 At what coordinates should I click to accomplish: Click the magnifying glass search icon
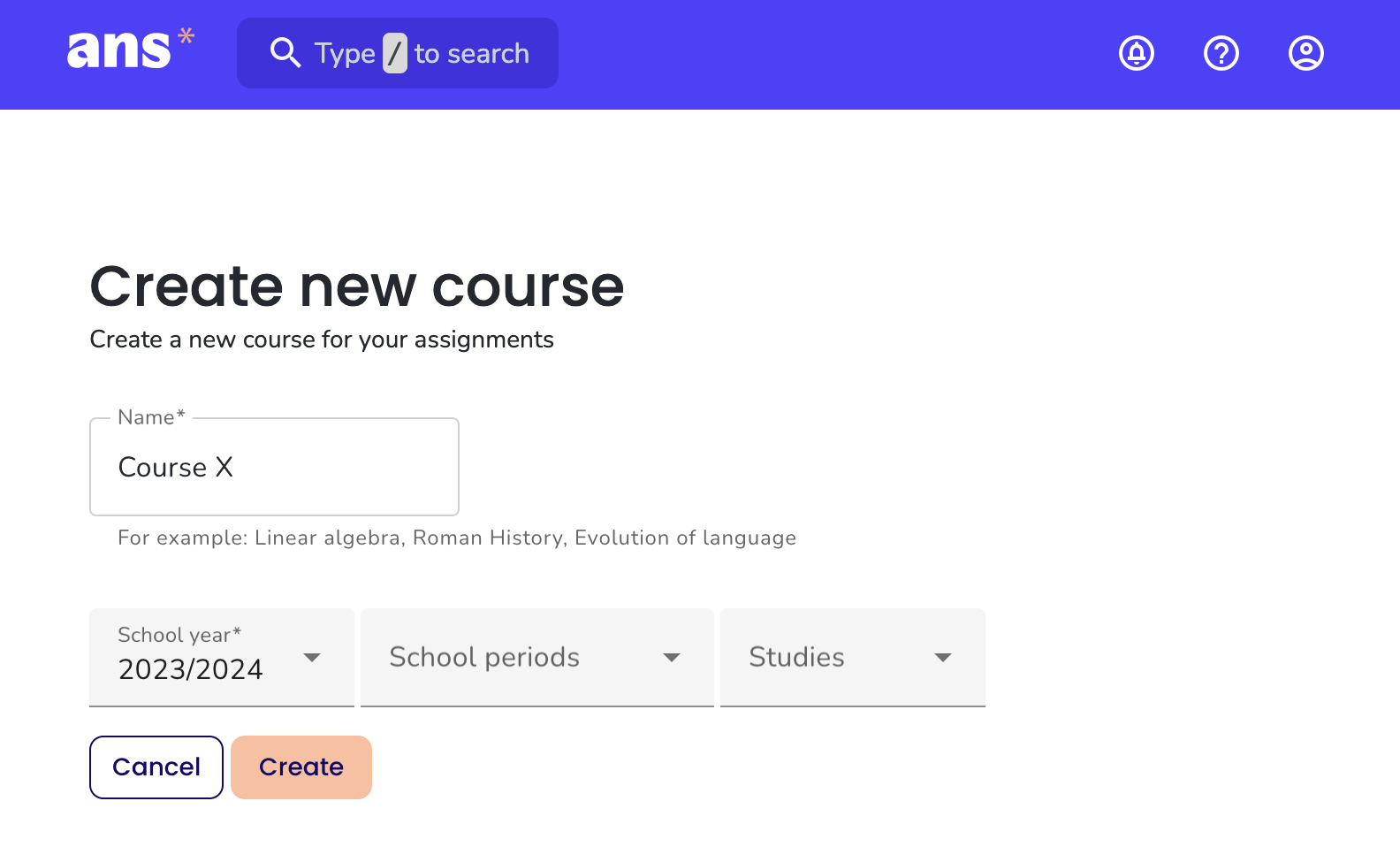tap(285, 53)
